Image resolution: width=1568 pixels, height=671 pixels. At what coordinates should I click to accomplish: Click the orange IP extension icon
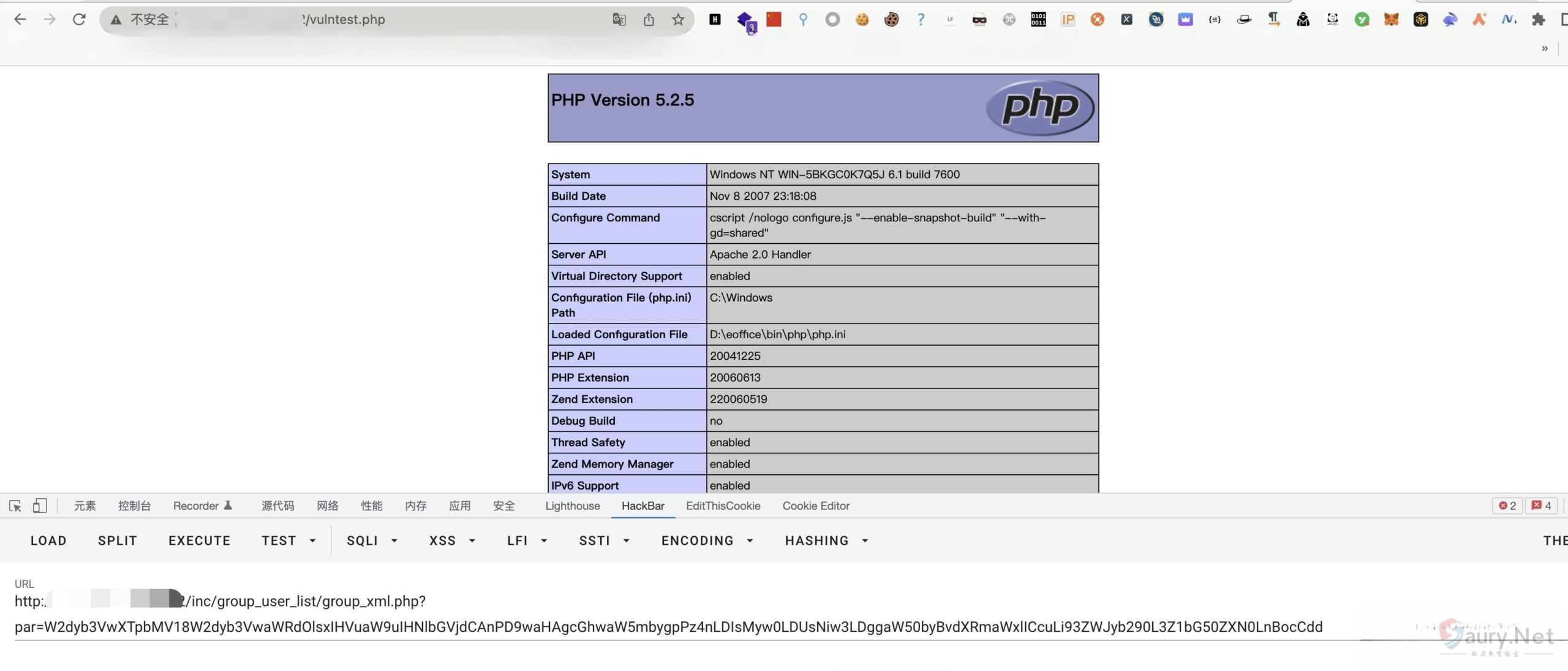[1068, 20]
